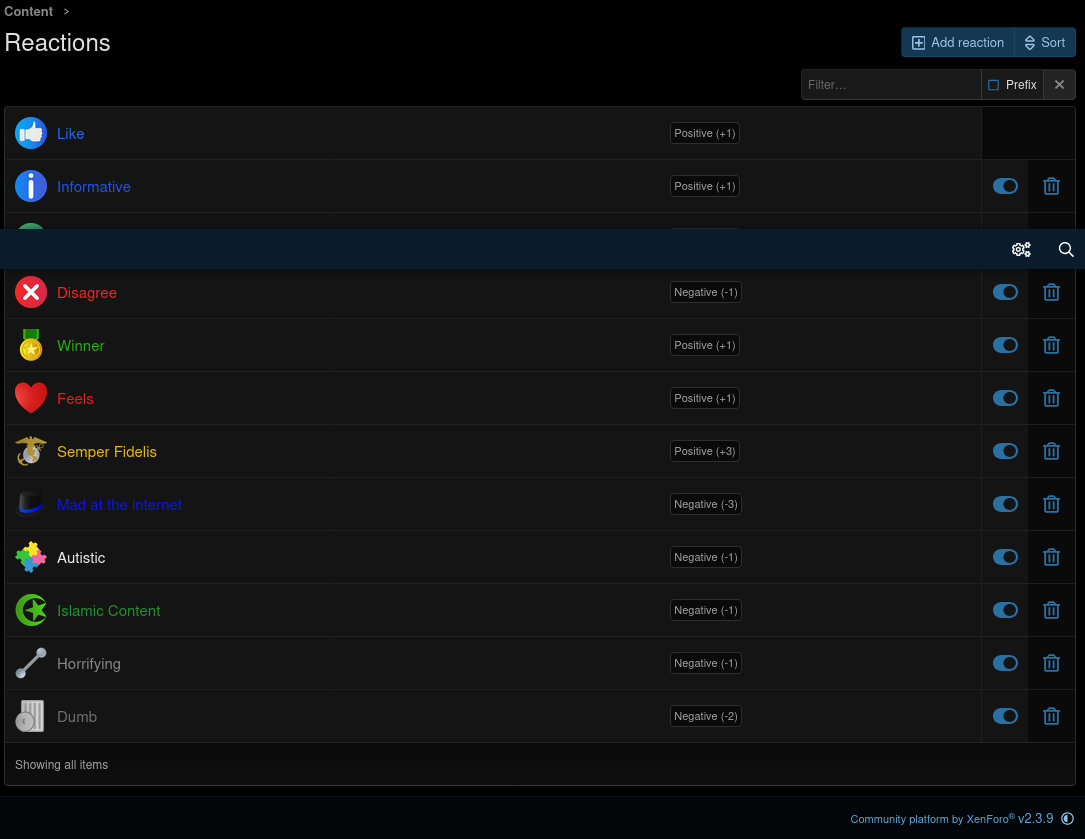Viewport: 1085px width, 839px height.
Task: Delete the Horrifying reaction
Action: point(1051,663)
